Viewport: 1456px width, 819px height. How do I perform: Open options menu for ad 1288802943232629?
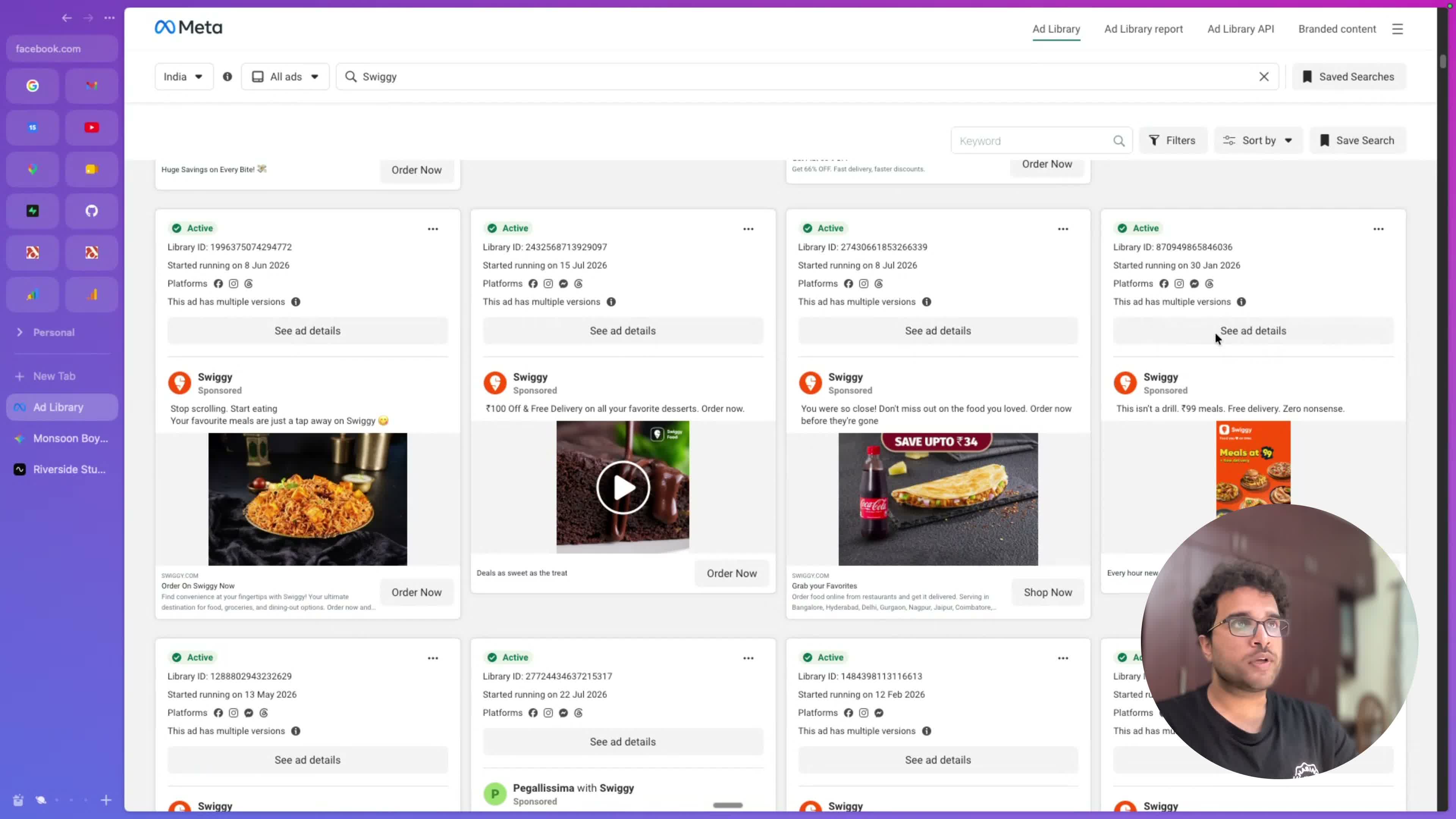coord(433,658)
